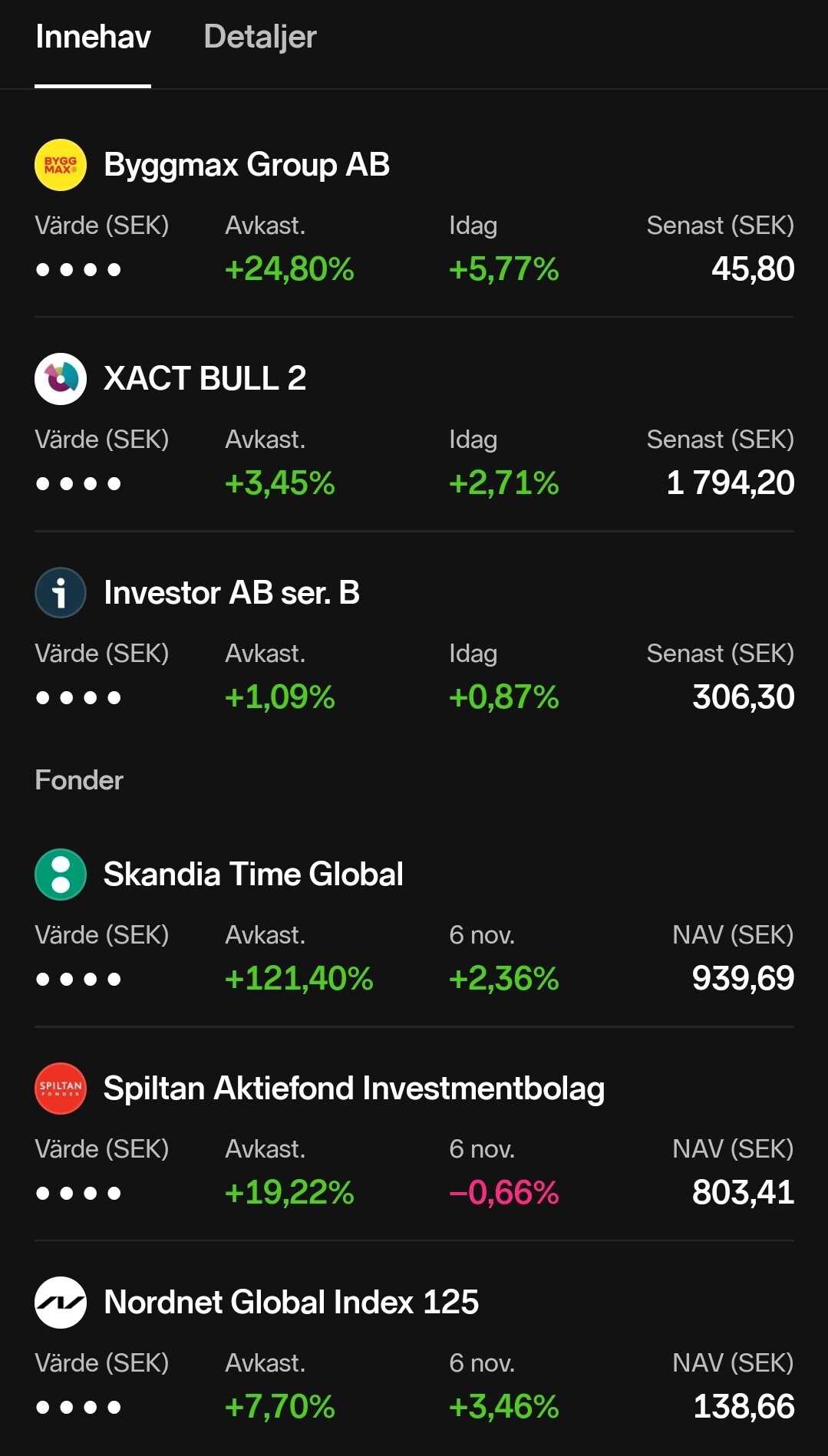This screenshot has width=828, height=1456.
Task: Tap the XACT BULL 2 logo icon
Action: [x=61, y=378]
